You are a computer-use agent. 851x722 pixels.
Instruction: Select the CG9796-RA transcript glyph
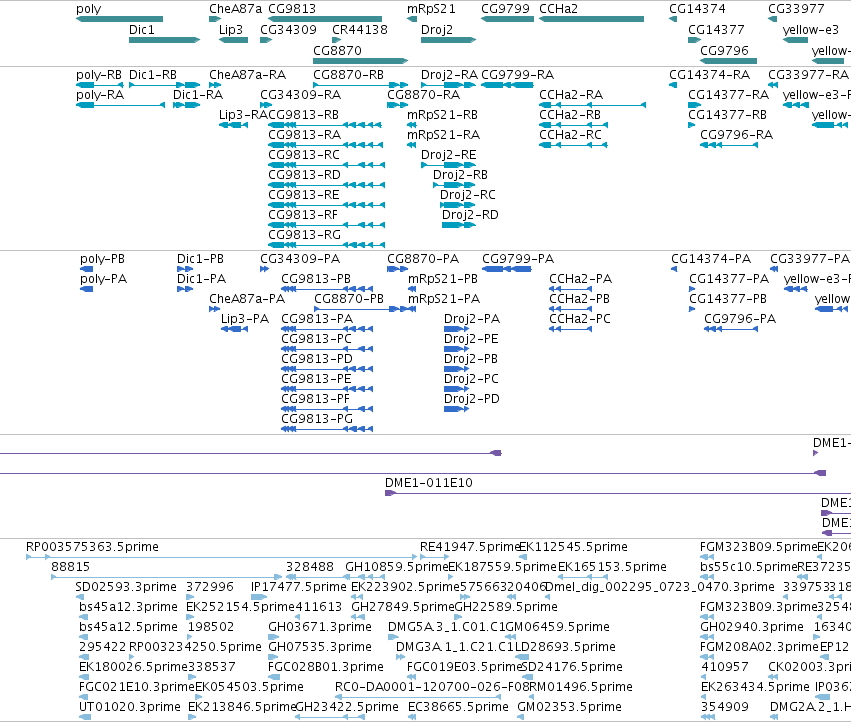click(x=729, y=145)
